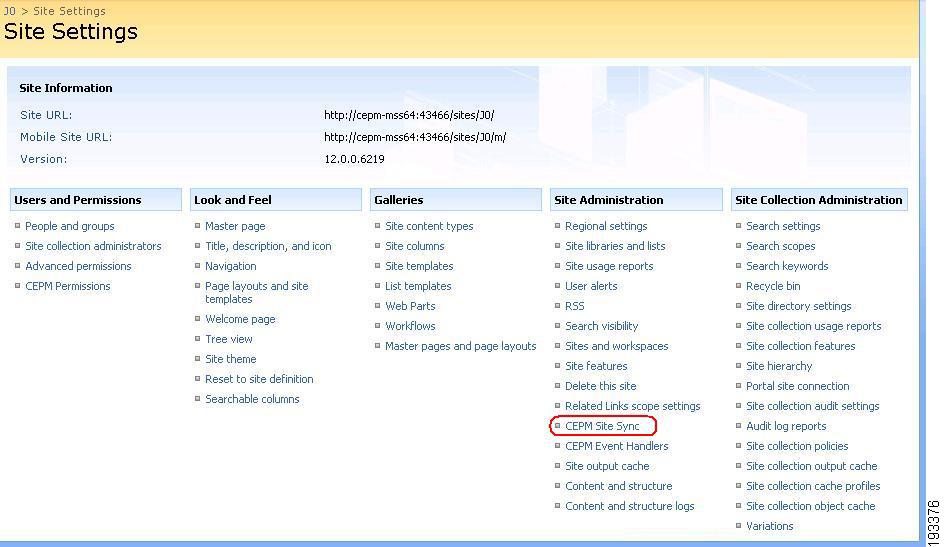Open Tree view settings
This screenshot has height=547, width=945.
tap(228, 339)
